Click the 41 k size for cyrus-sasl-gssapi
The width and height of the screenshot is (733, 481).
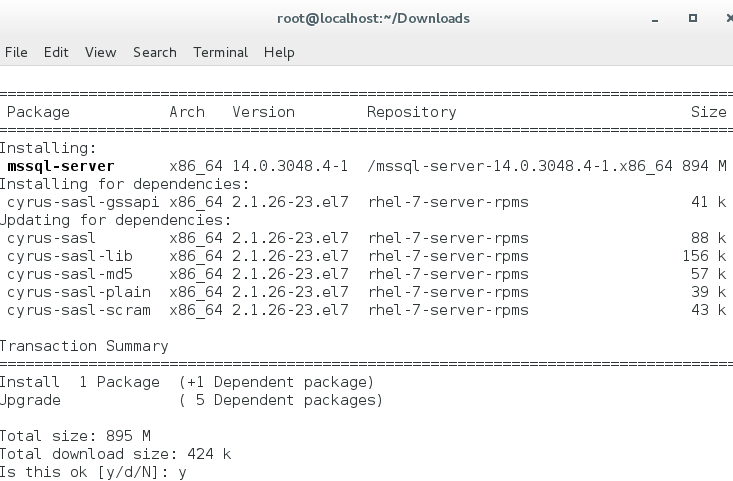[709, 202]
